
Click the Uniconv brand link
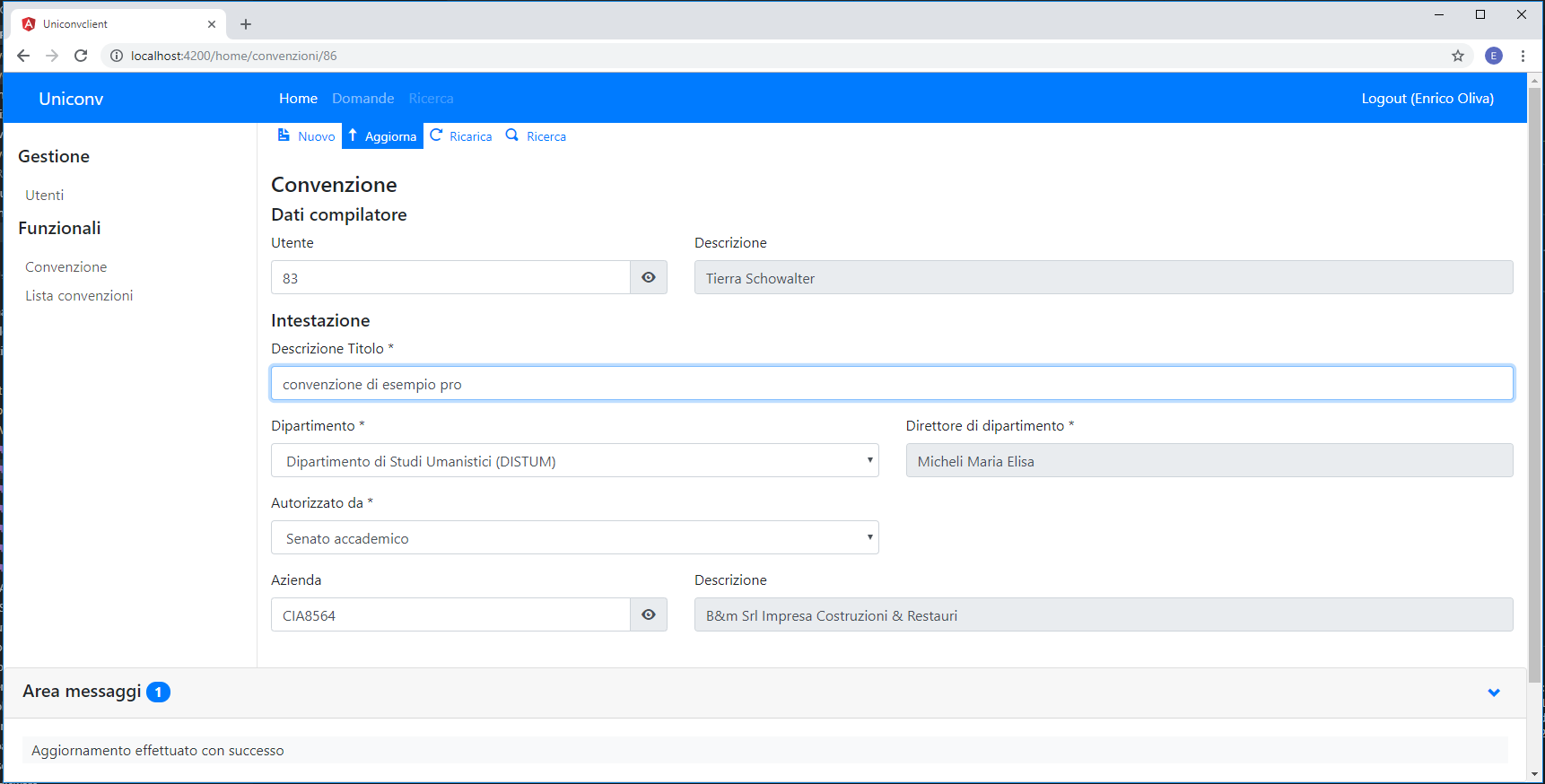pos(71,99)
